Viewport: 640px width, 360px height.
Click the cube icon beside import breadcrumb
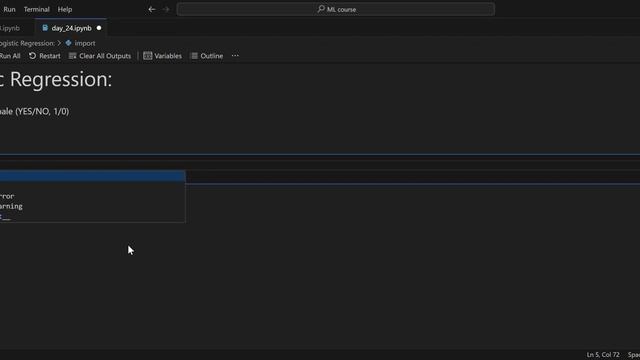tap(68, 43)
